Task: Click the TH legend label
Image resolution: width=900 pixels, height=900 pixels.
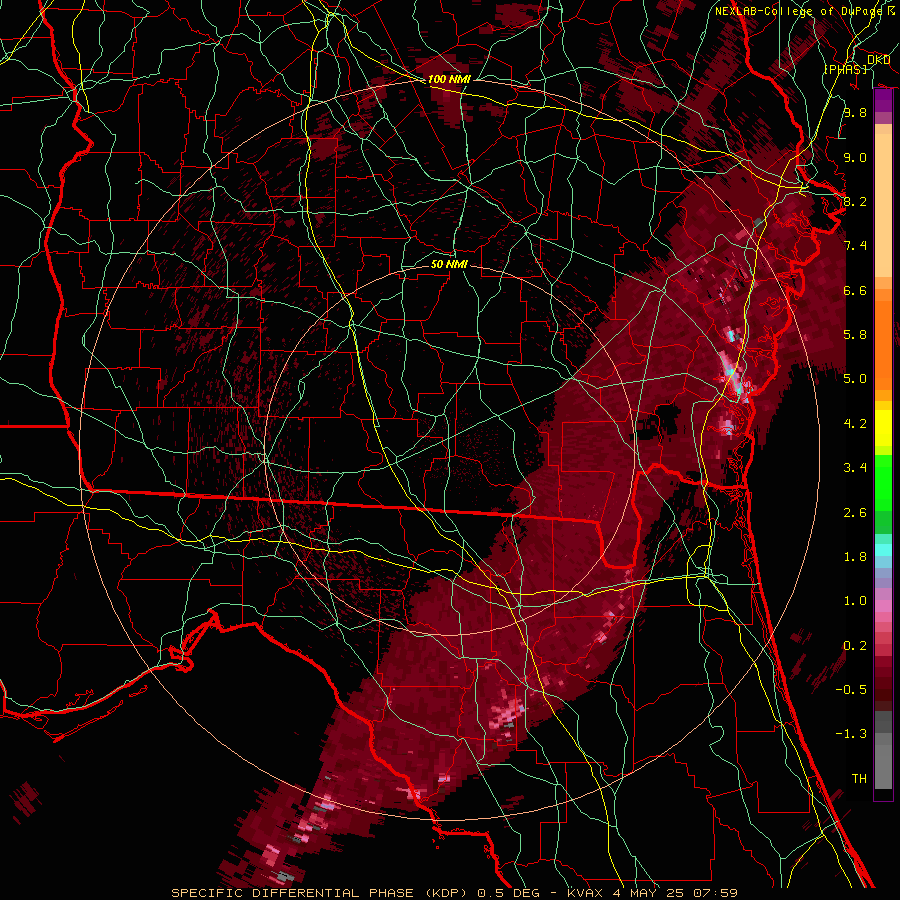Action: [859, 779]
